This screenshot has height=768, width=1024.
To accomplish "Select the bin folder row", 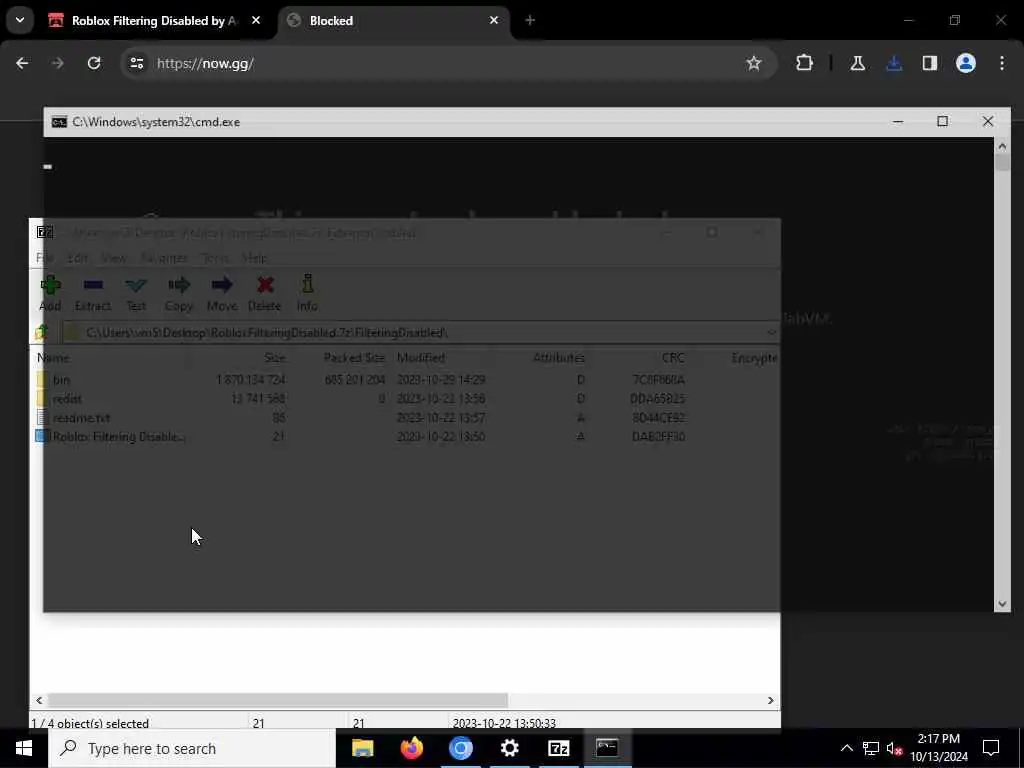I will [x=405, y=379].
